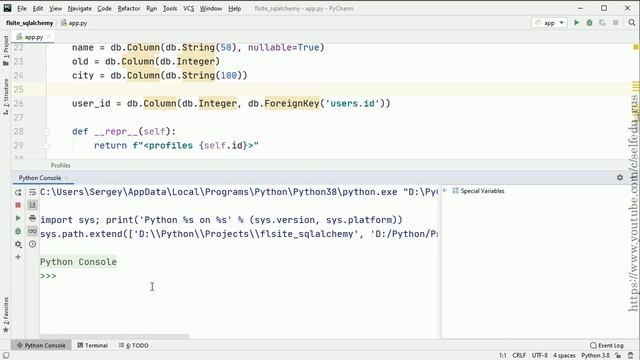
Task: Toggle Python Console button in bottom bar
Action: pos(41,345)
